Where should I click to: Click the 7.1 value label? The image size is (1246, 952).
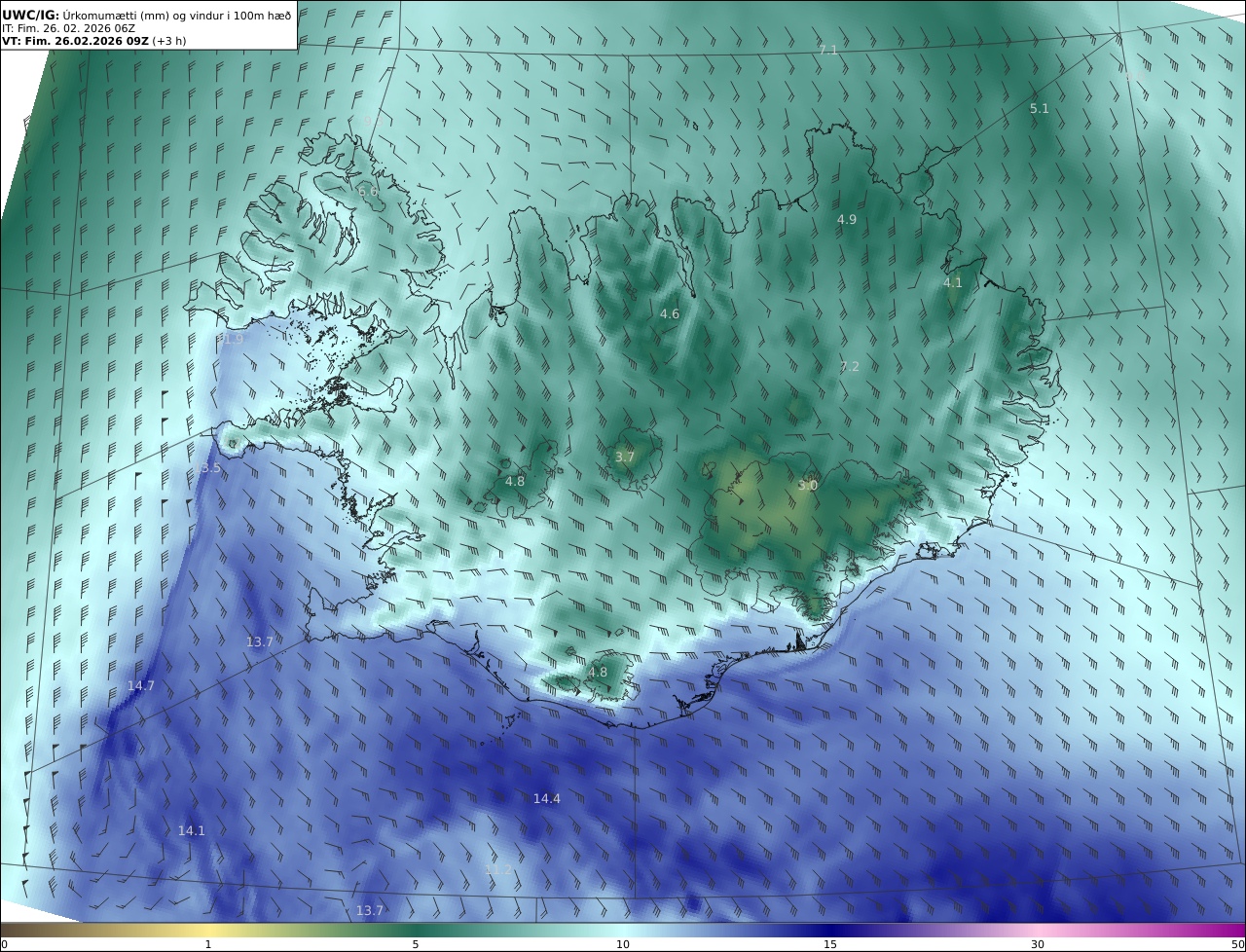[828, 50]
